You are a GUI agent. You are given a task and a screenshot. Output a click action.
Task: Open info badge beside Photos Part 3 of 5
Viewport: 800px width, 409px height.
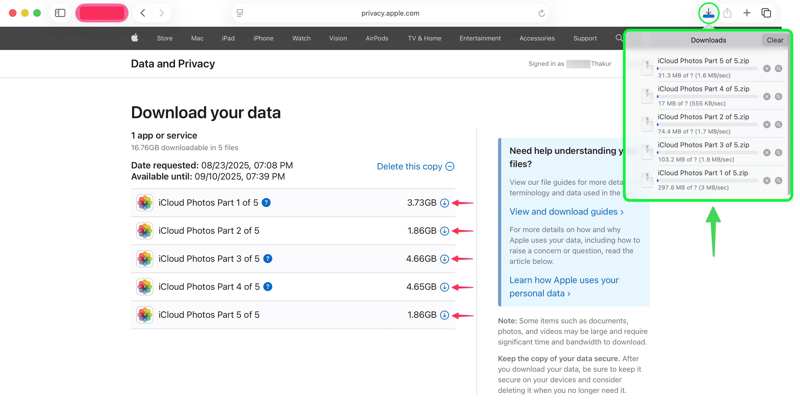point(267,259)
